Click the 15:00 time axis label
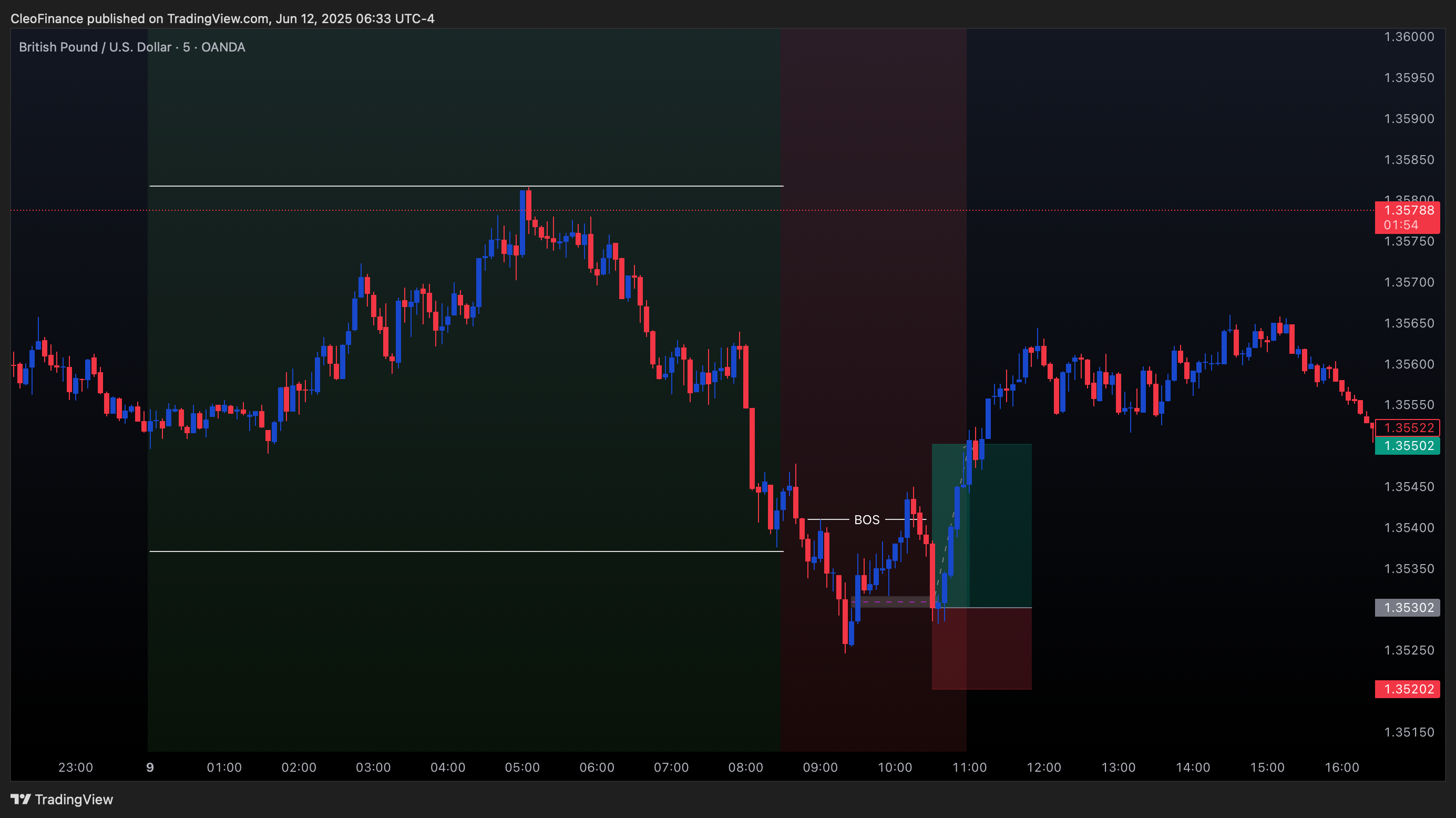 [x=1267, y=767]
